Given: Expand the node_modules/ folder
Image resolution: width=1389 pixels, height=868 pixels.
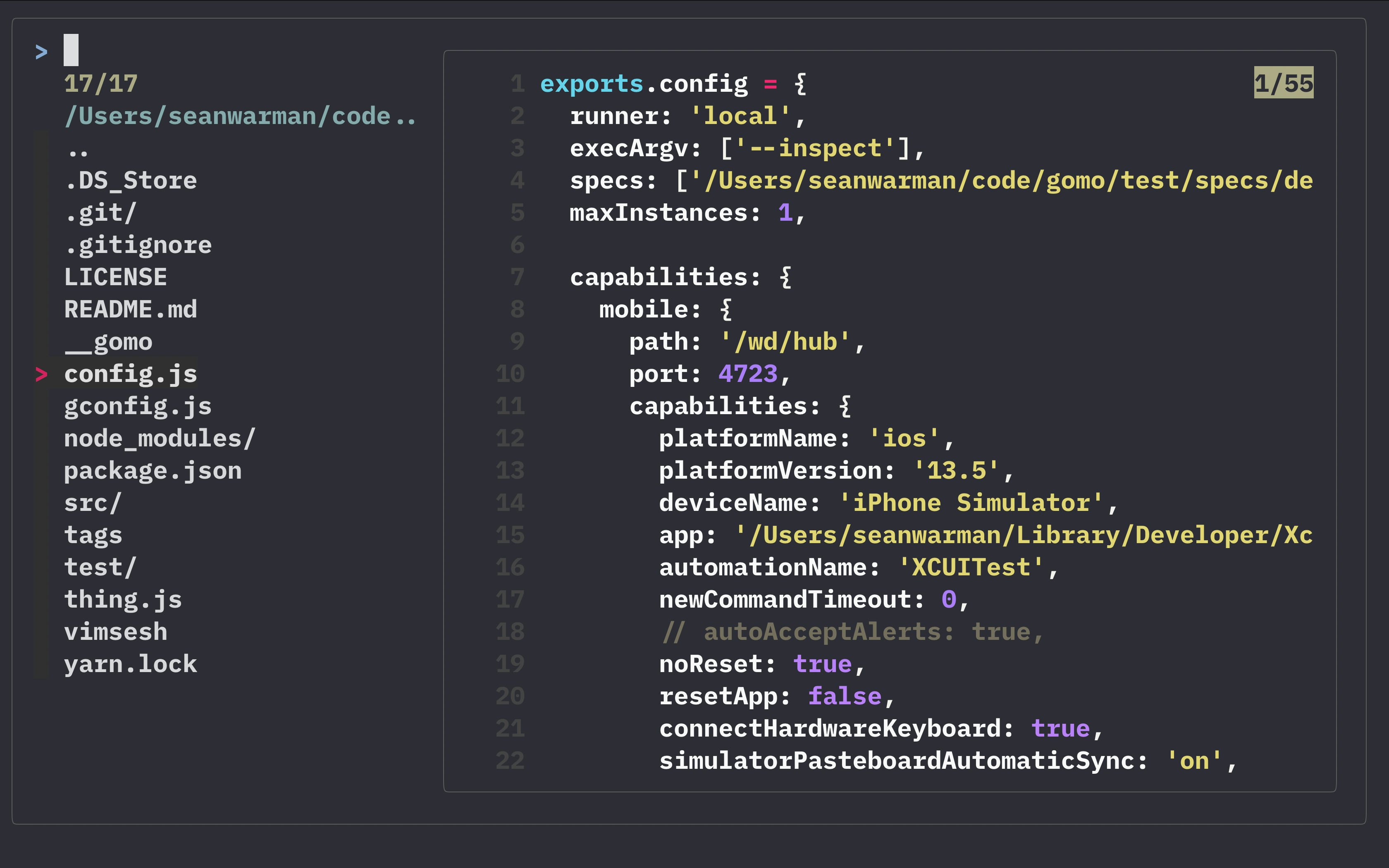Looking at the screenshot, I should click(160, 439).
